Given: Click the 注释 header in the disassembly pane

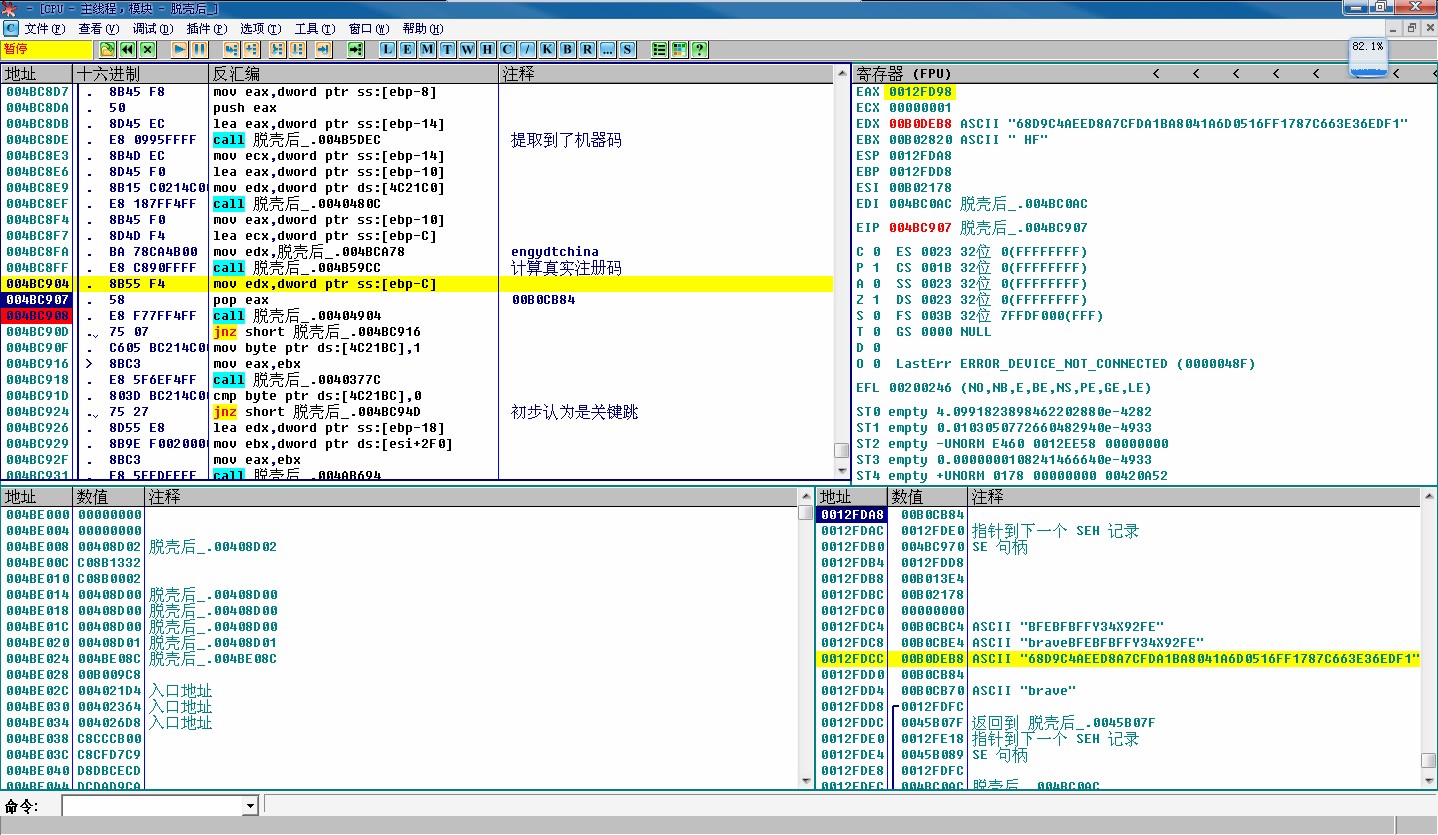Looking at the screenshot, I should 666,74.
